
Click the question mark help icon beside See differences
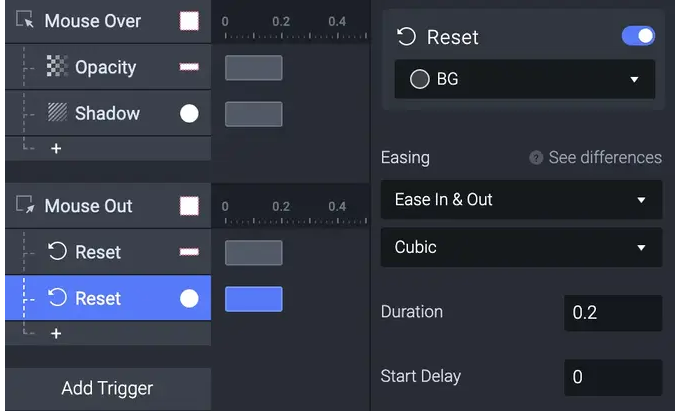[536, 158]
